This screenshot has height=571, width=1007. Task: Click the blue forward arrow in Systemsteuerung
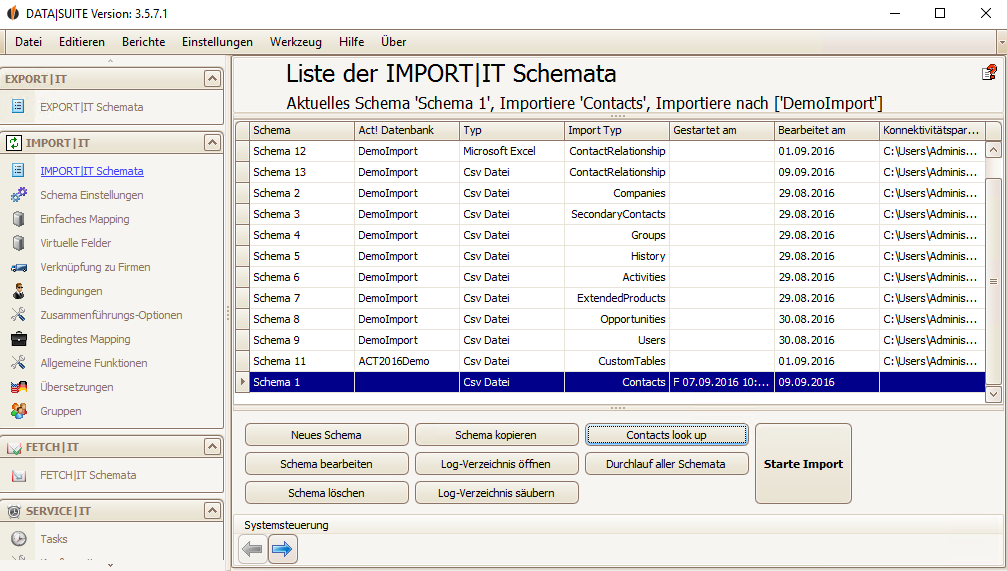pos(282,549)
